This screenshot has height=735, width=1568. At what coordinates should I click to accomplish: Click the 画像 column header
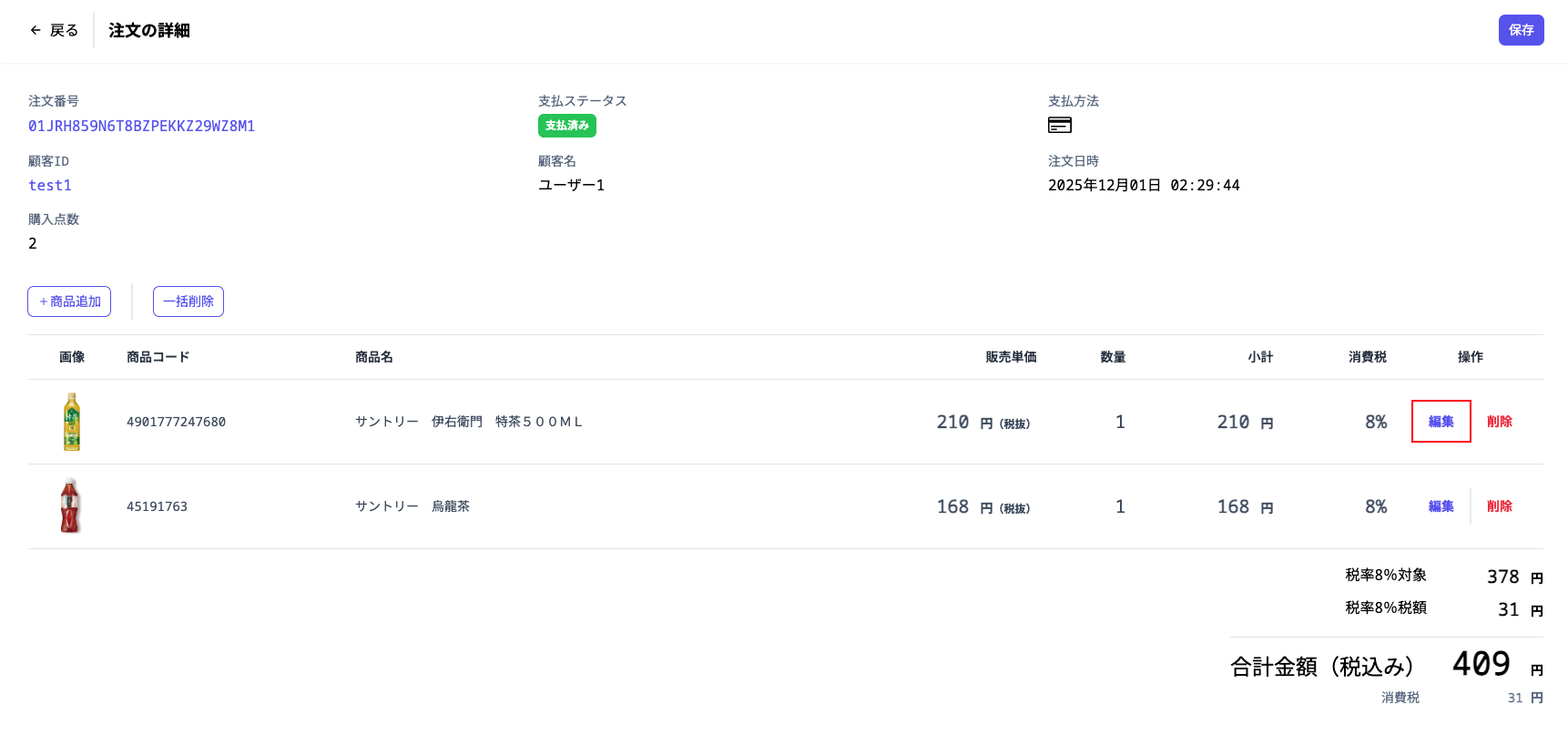click(72, 357)
